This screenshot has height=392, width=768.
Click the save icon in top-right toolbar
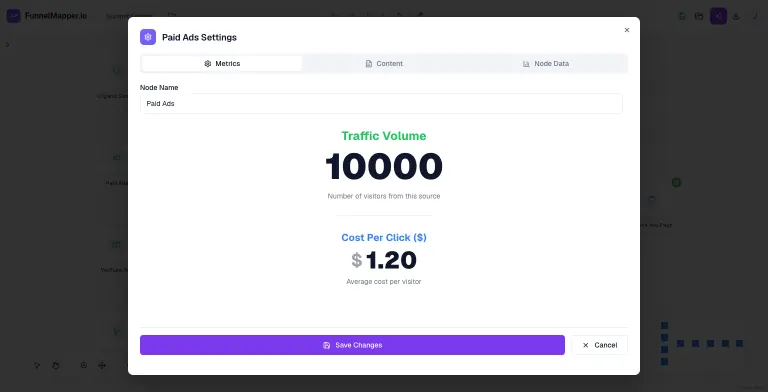682,16
